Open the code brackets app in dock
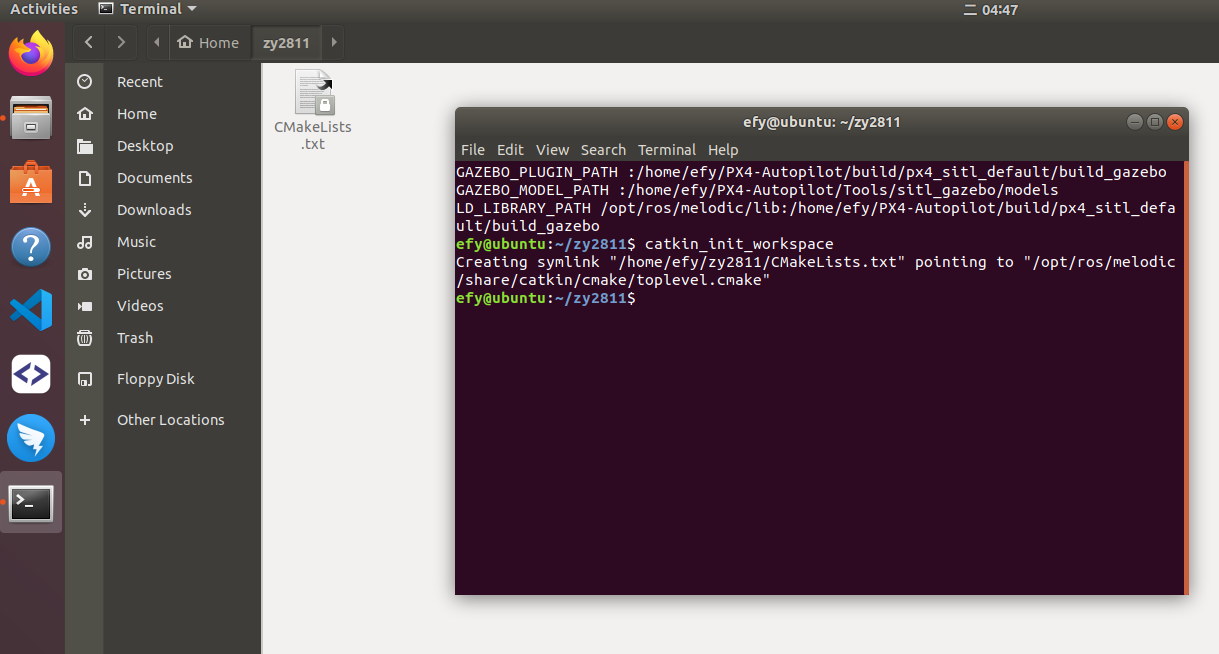The image size is (1219, 654). tap(31, 375)
